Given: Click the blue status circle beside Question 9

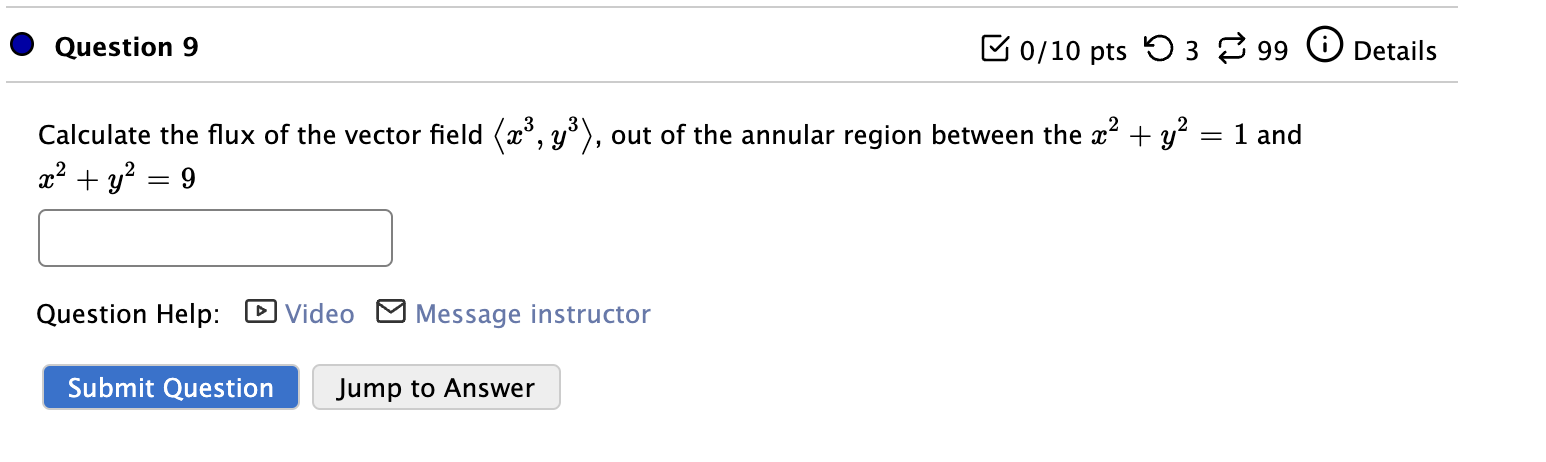Looking at the screenshot, I should [21, 46].
